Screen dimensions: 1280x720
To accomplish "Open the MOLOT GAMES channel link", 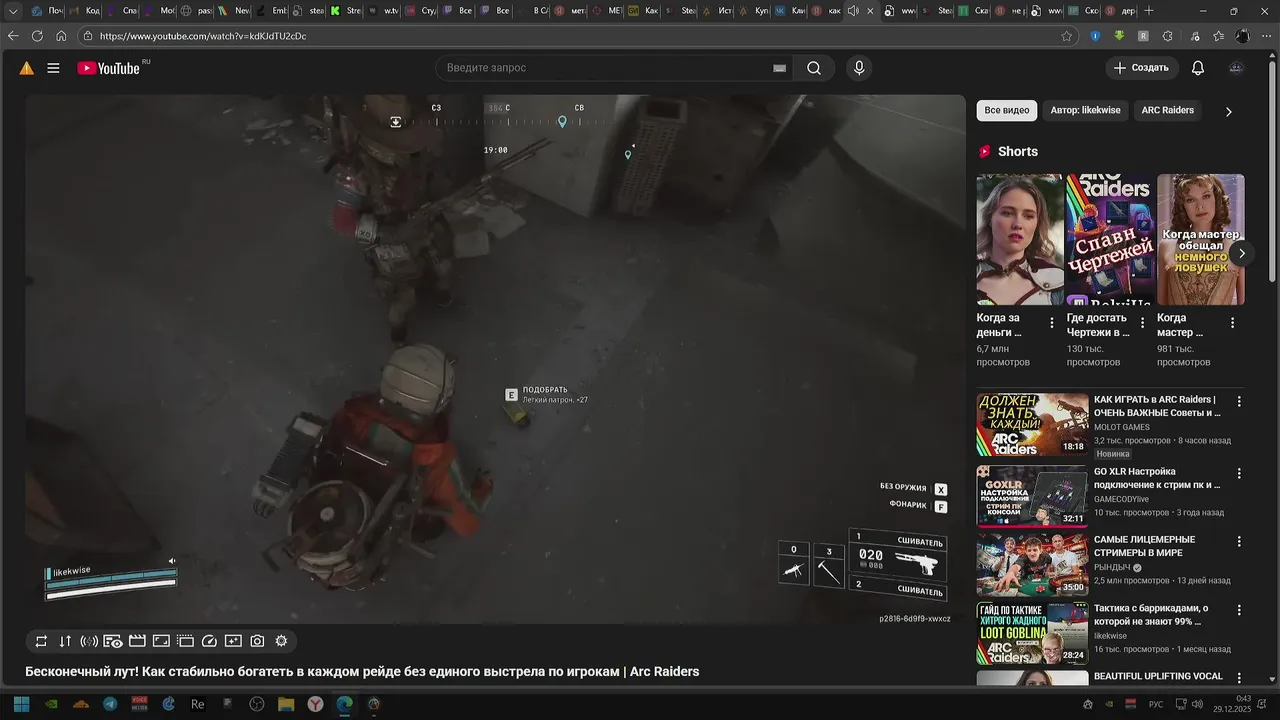I will [1122, 427].
